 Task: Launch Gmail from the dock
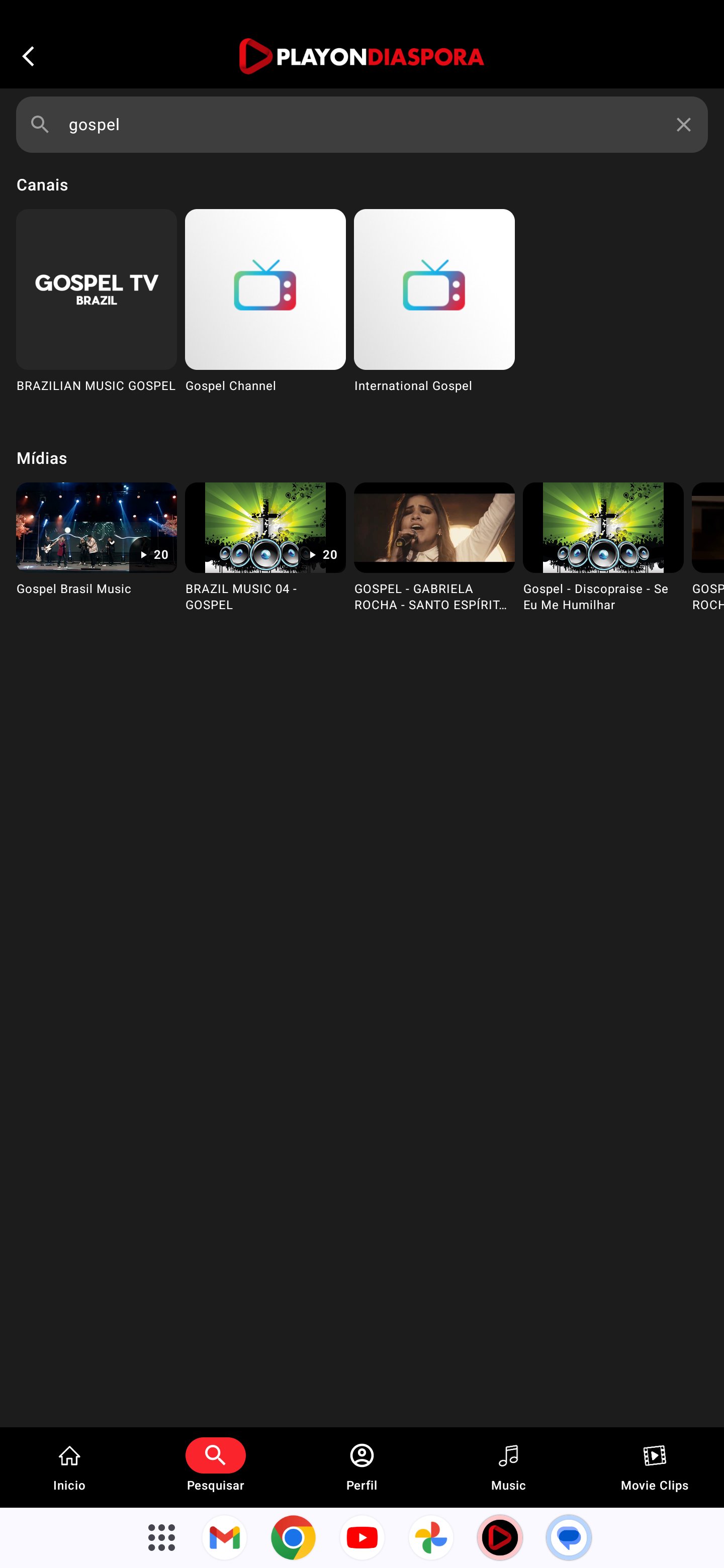point(224,1537)
